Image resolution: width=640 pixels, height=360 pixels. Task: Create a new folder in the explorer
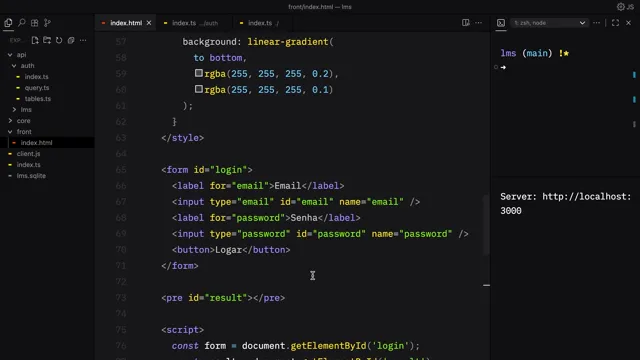[x=47, y=40]
